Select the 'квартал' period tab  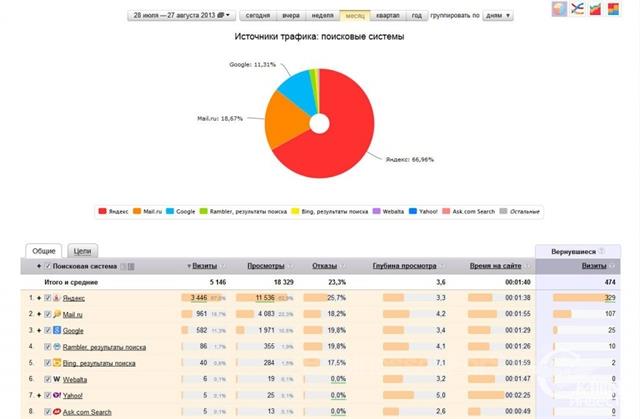(388, 16)
